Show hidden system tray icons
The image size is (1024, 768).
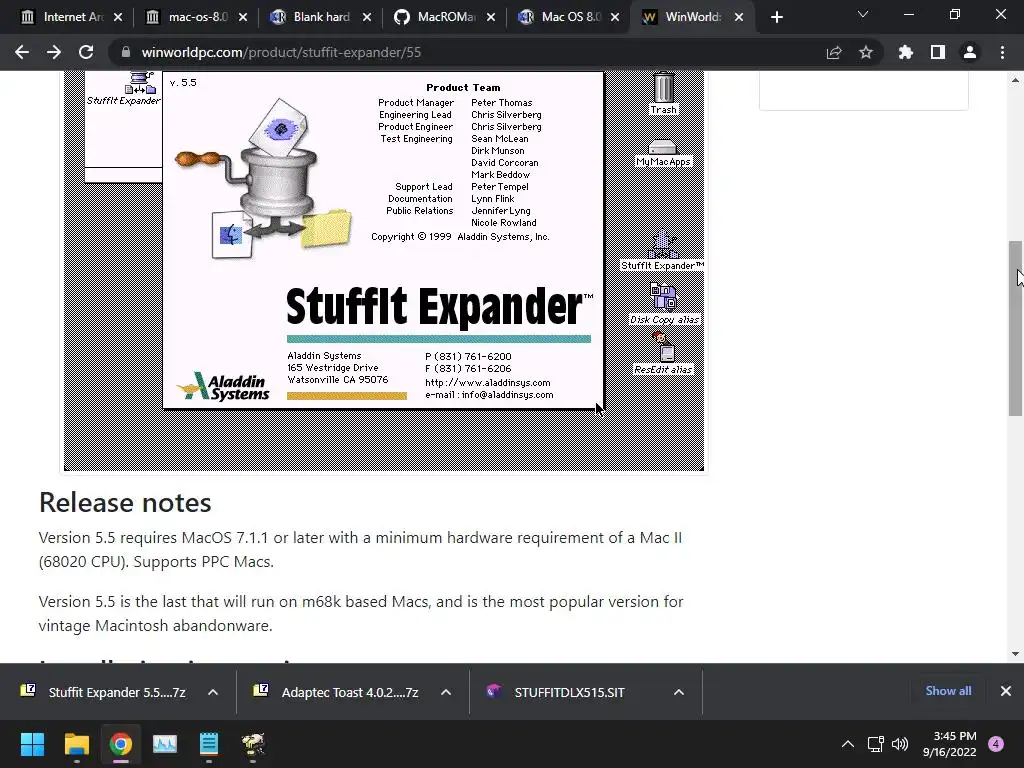[x=848, y=744]
